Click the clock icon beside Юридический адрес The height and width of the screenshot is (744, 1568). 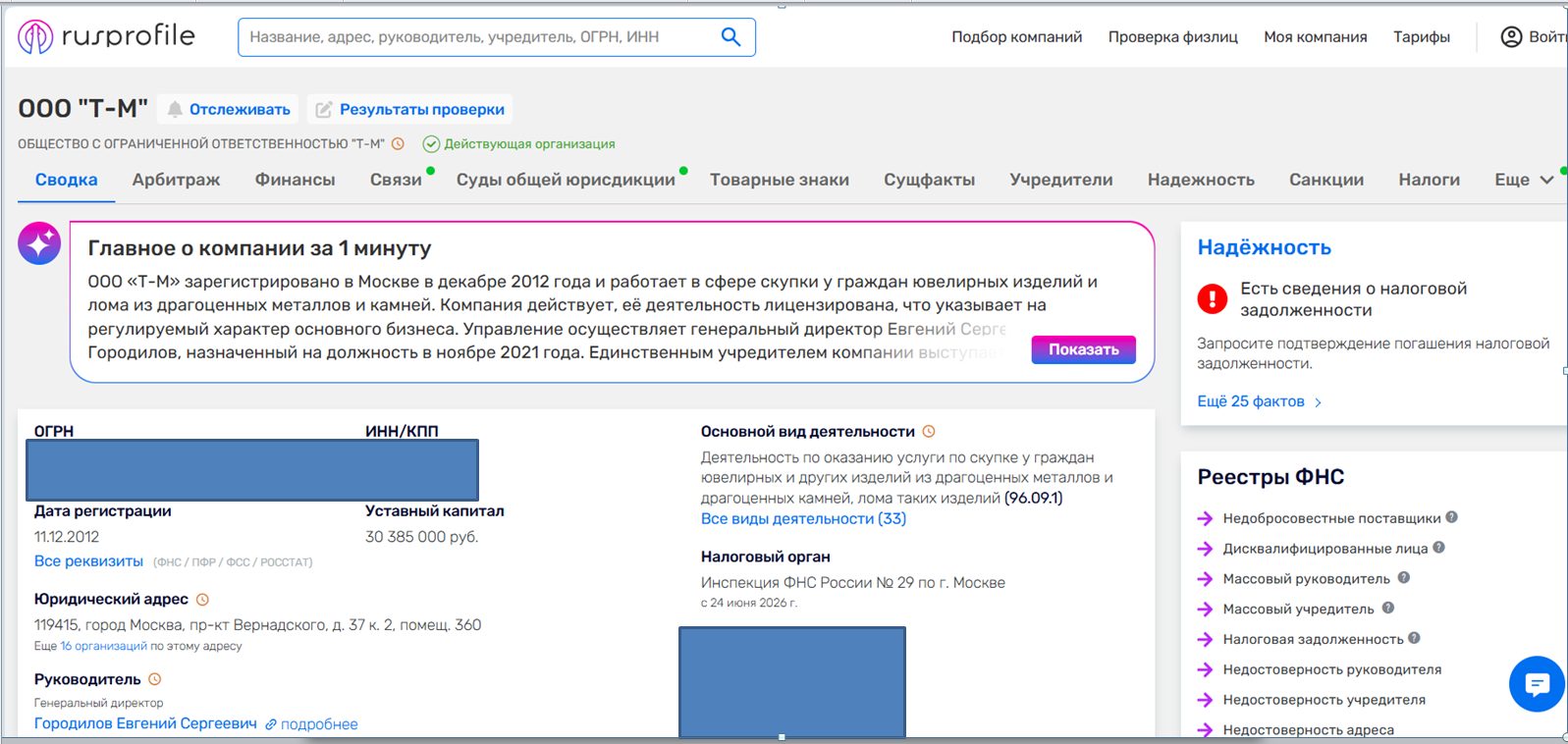tap(202, 600)
